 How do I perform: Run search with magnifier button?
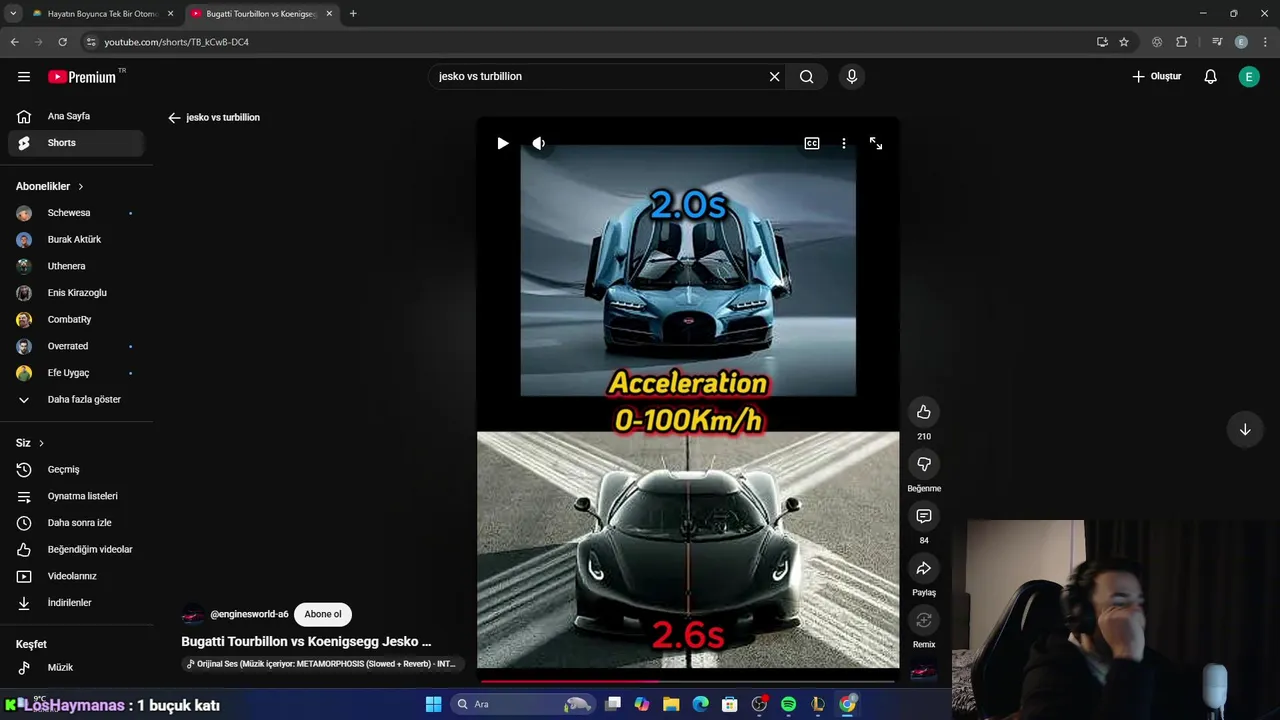pos(807,77)
